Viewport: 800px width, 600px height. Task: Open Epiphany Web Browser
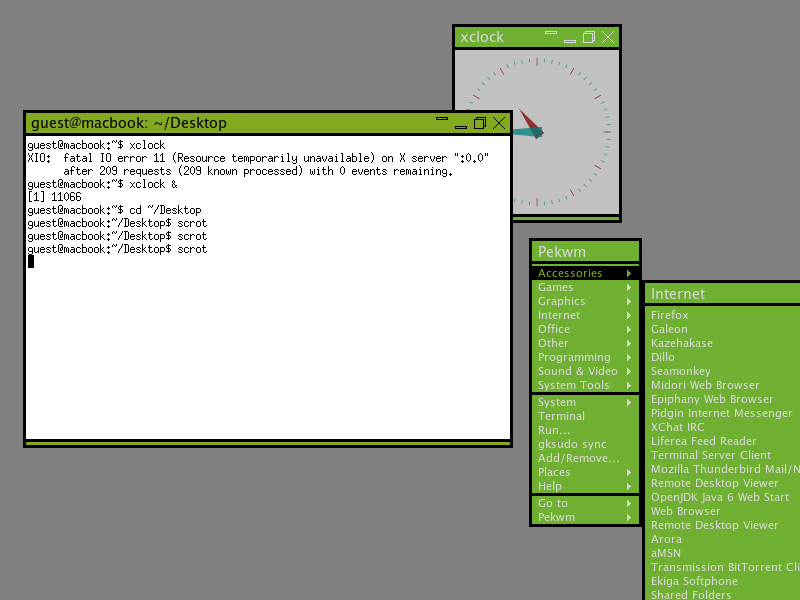click(x=722, y=399)
